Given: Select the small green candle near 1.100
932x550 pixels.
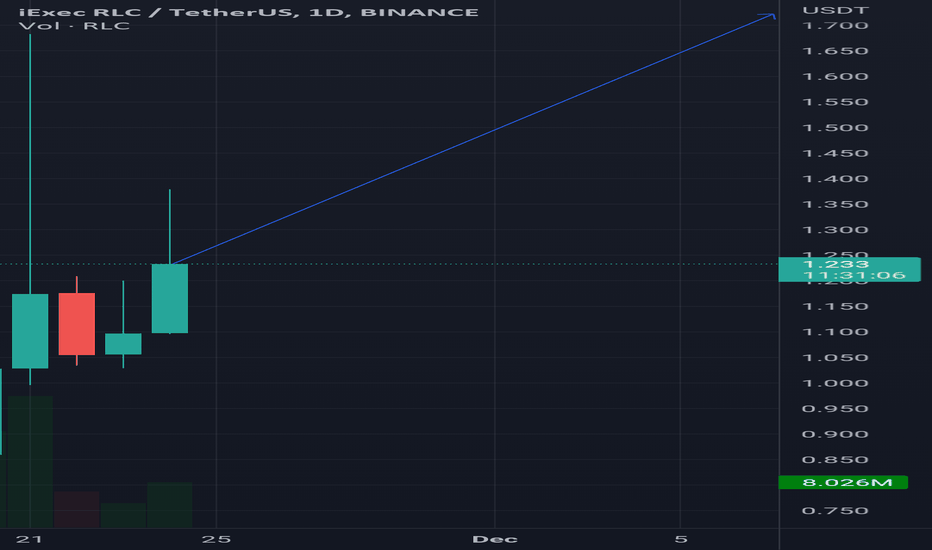Looking at the screenshot, I should coord(123,344).
